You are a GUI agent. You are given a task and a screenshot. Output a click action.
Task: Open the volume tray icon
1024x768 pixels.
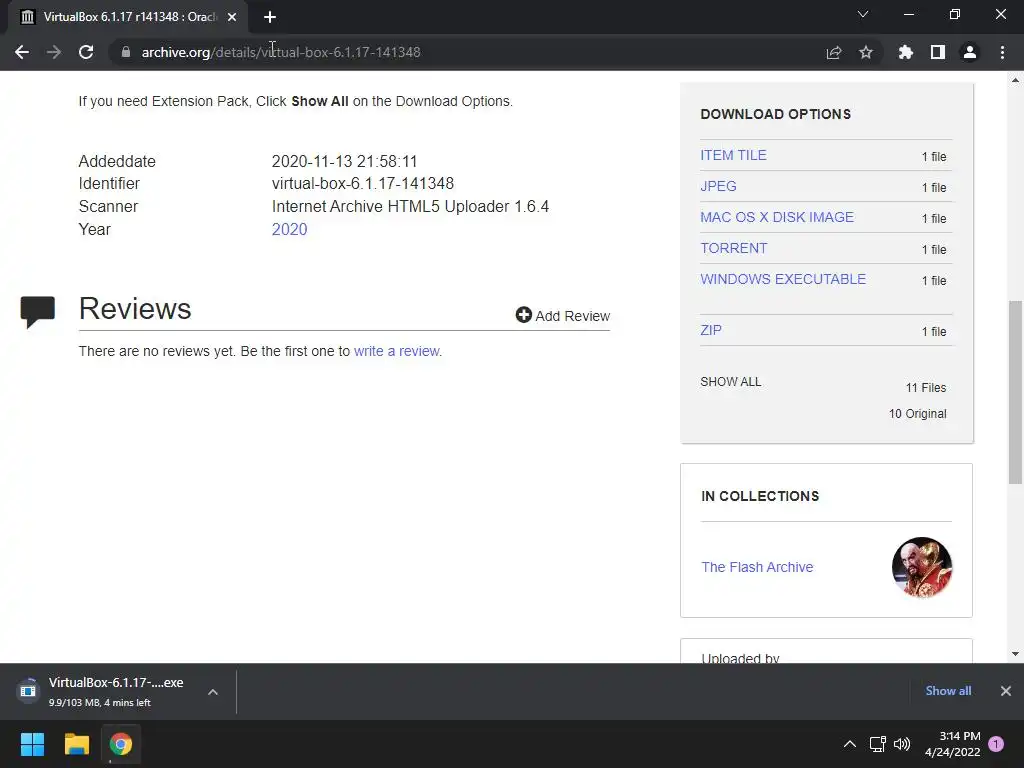click(902, 744)
